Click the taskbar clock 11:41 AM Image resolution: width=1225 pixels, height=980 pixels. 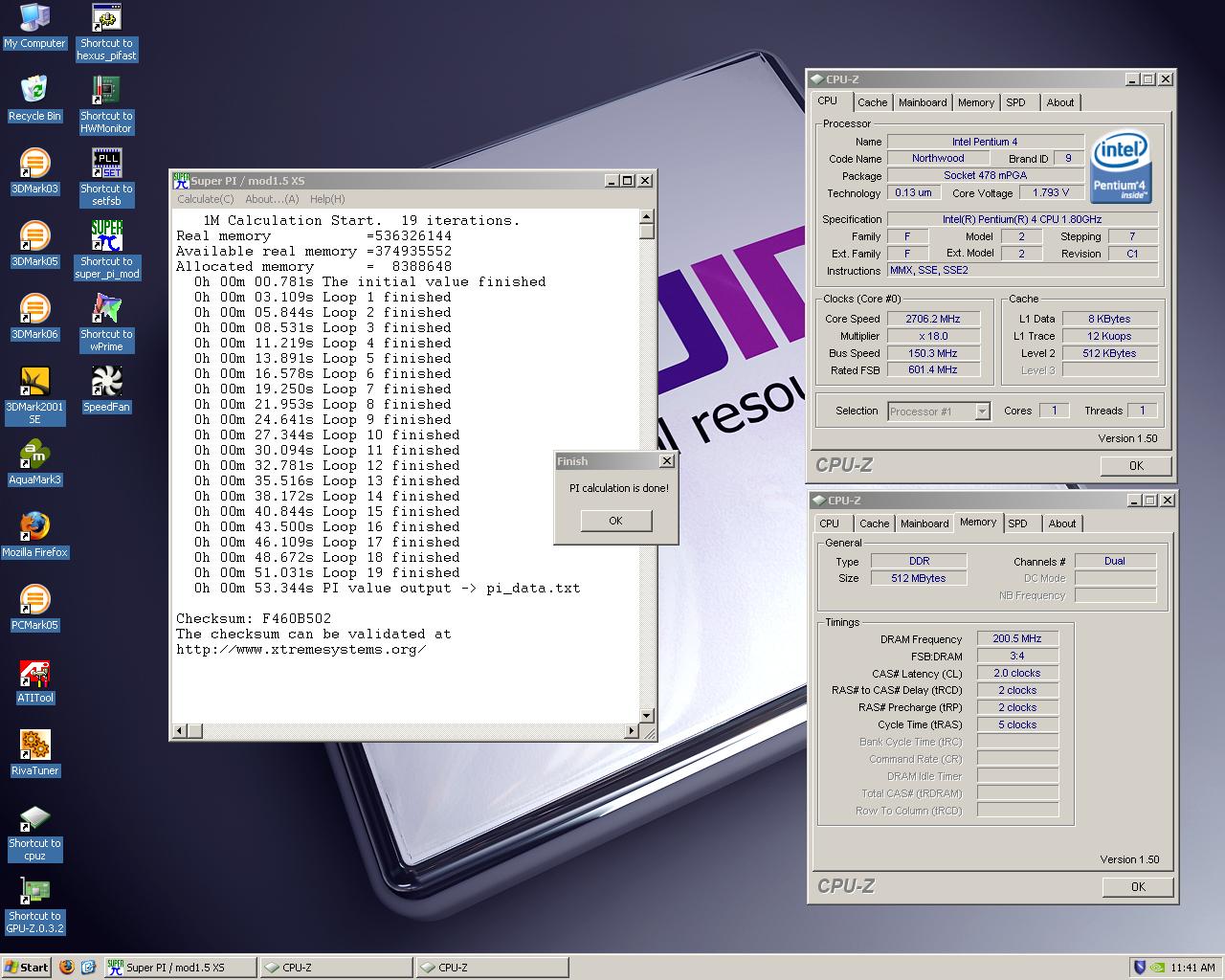[1192, 968]
